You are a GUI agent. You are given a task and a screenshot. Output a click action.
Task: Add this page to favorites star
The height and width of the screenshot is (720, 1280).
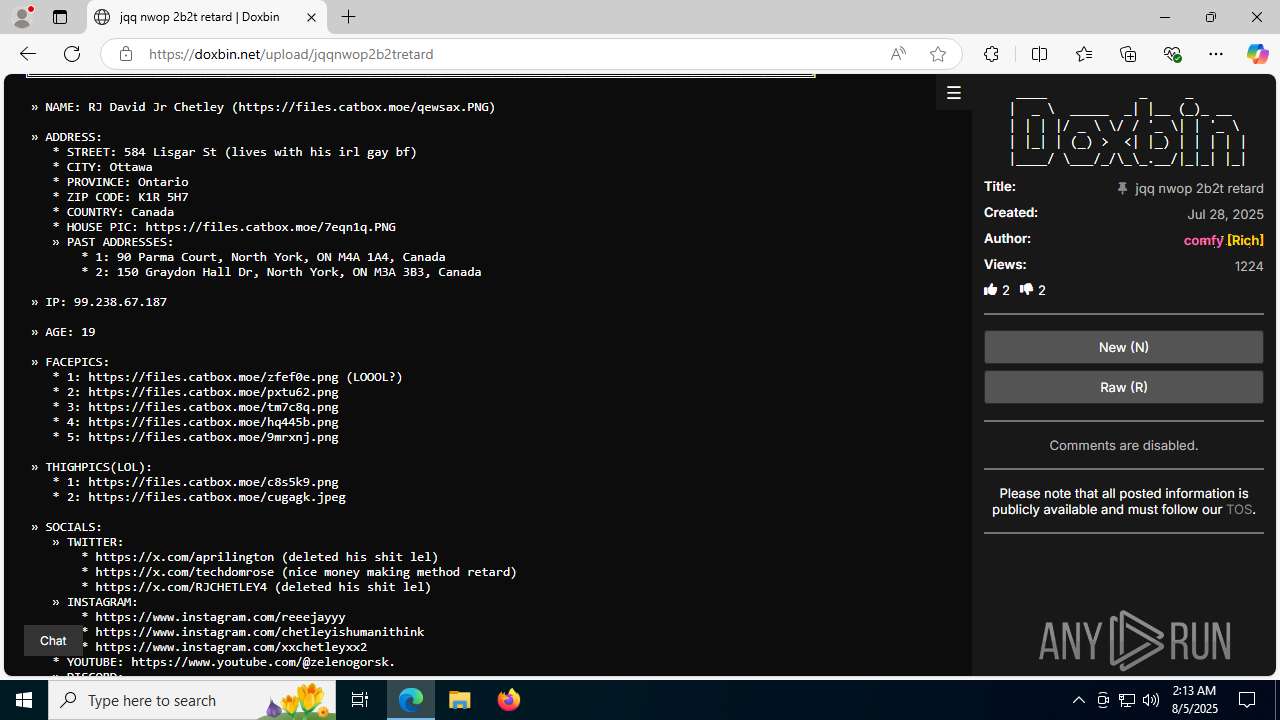(x=938, y=54)
